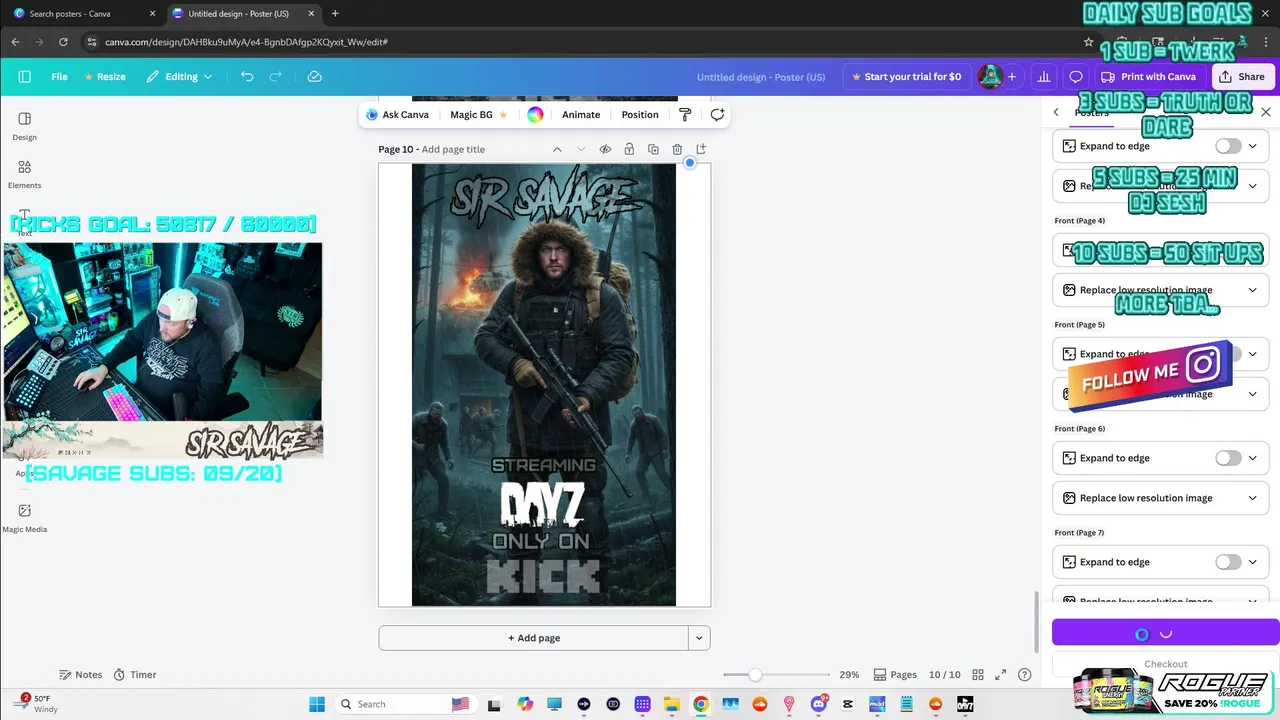The height and width of the screenshot is (720, 1280).
Task: Enter fullscreen presentation mode
Action: [x=1001, y=675]
